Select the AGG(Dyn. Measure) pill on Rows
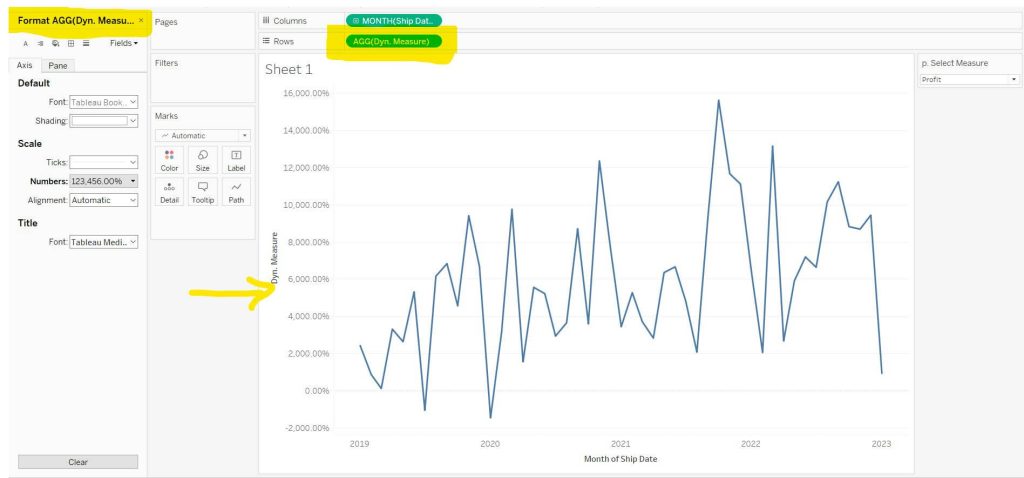 393,41
